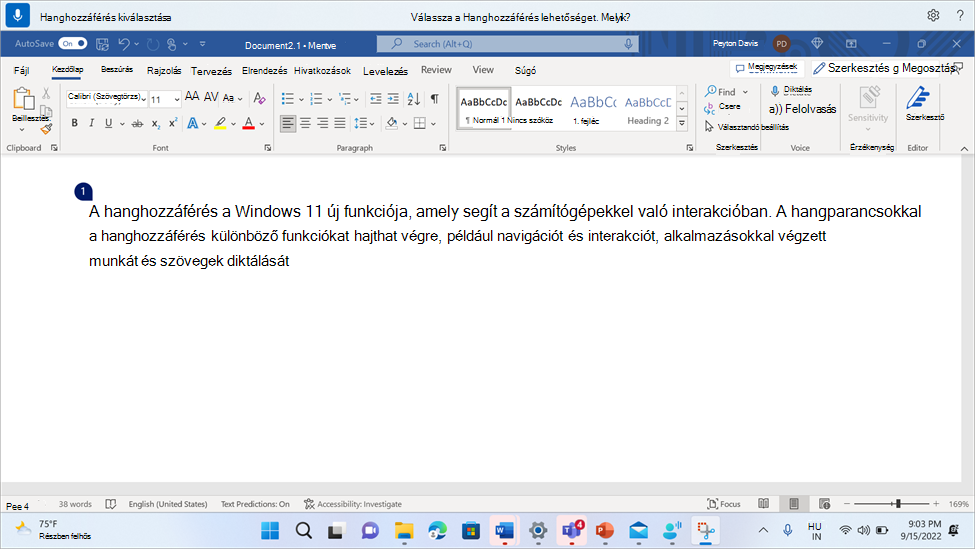Image resolution: width=975 pixels, height=549 pixels.
Task: Open the Change Case Aa dropdown
Action: point(233,98)
